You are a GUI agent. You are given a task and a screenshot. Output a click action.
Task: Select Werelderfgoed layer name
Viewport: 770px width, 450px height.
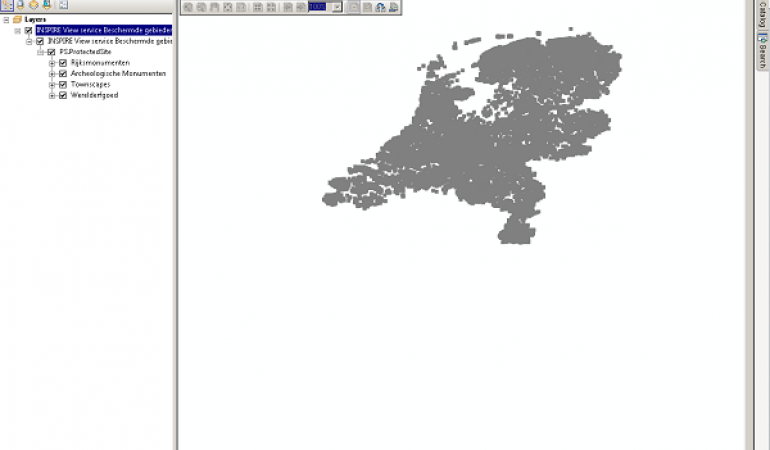94,95
